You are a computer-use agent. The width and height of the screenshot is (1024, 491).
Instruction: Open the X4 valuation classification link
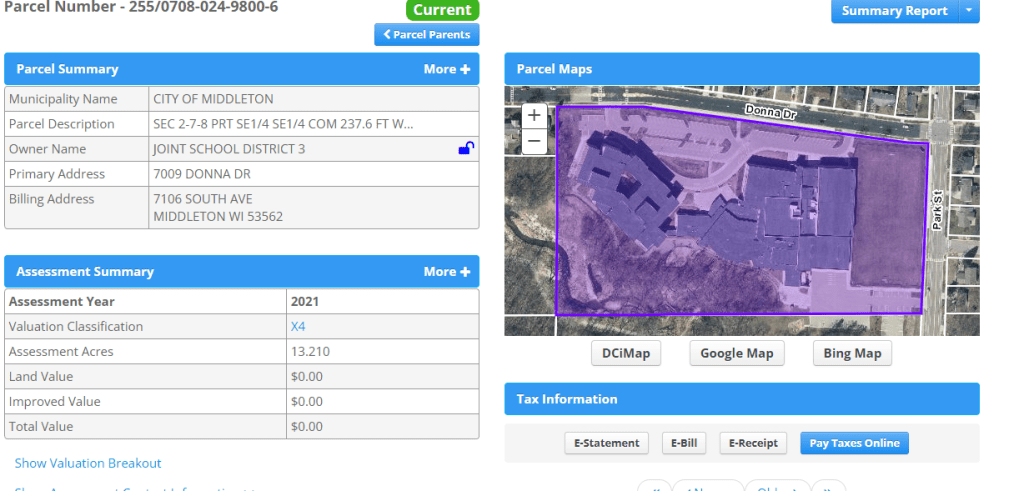coord(298,326)
